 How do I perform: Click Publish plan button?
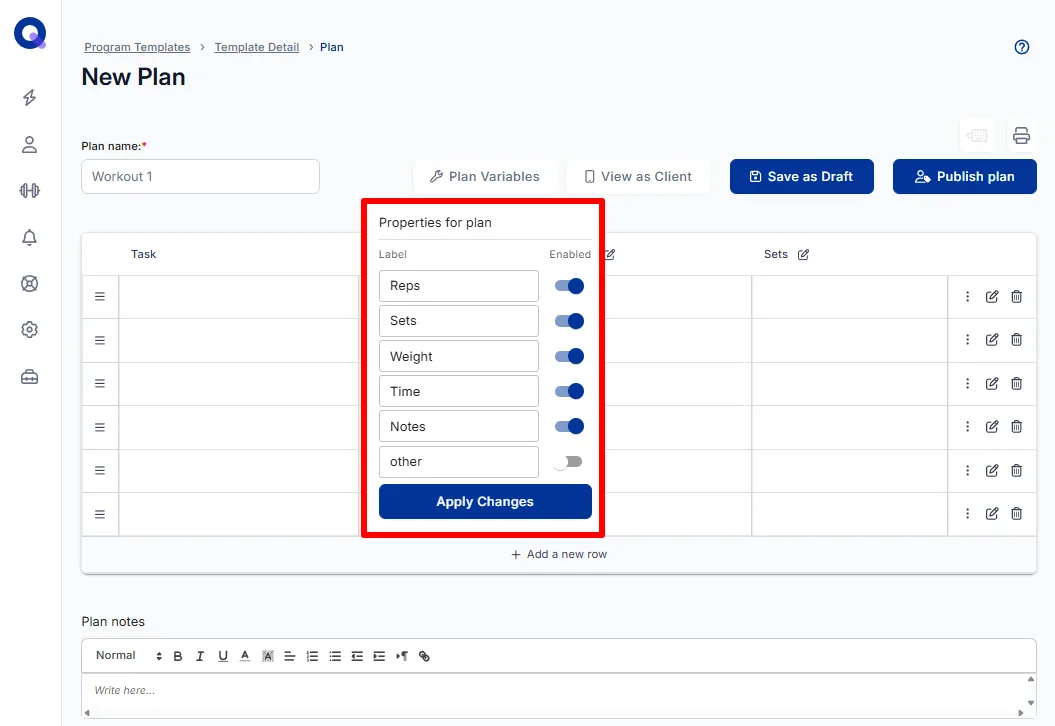pyautogui.click(x=965, y=176)
